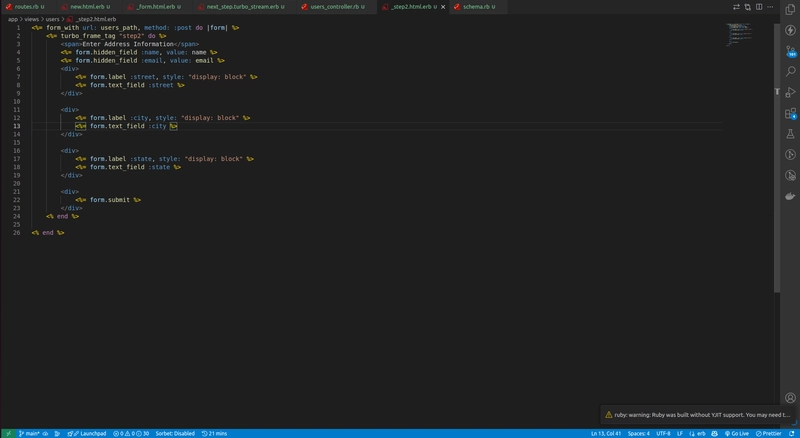This screenshot has width=800, height=438.
Task: Click Ln 13, Col 41 cursor position
Action: pyautogui.click(x=606, y=433)
